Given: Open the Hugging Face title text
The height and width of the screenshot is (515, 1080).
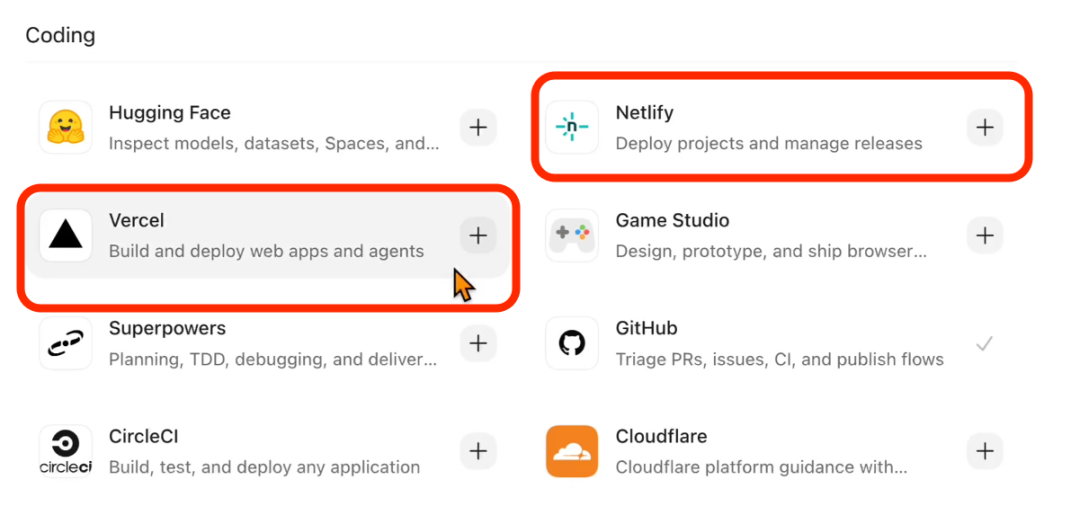Looking at the screenshot, I should pyautogui.click(x=169, y=114).
